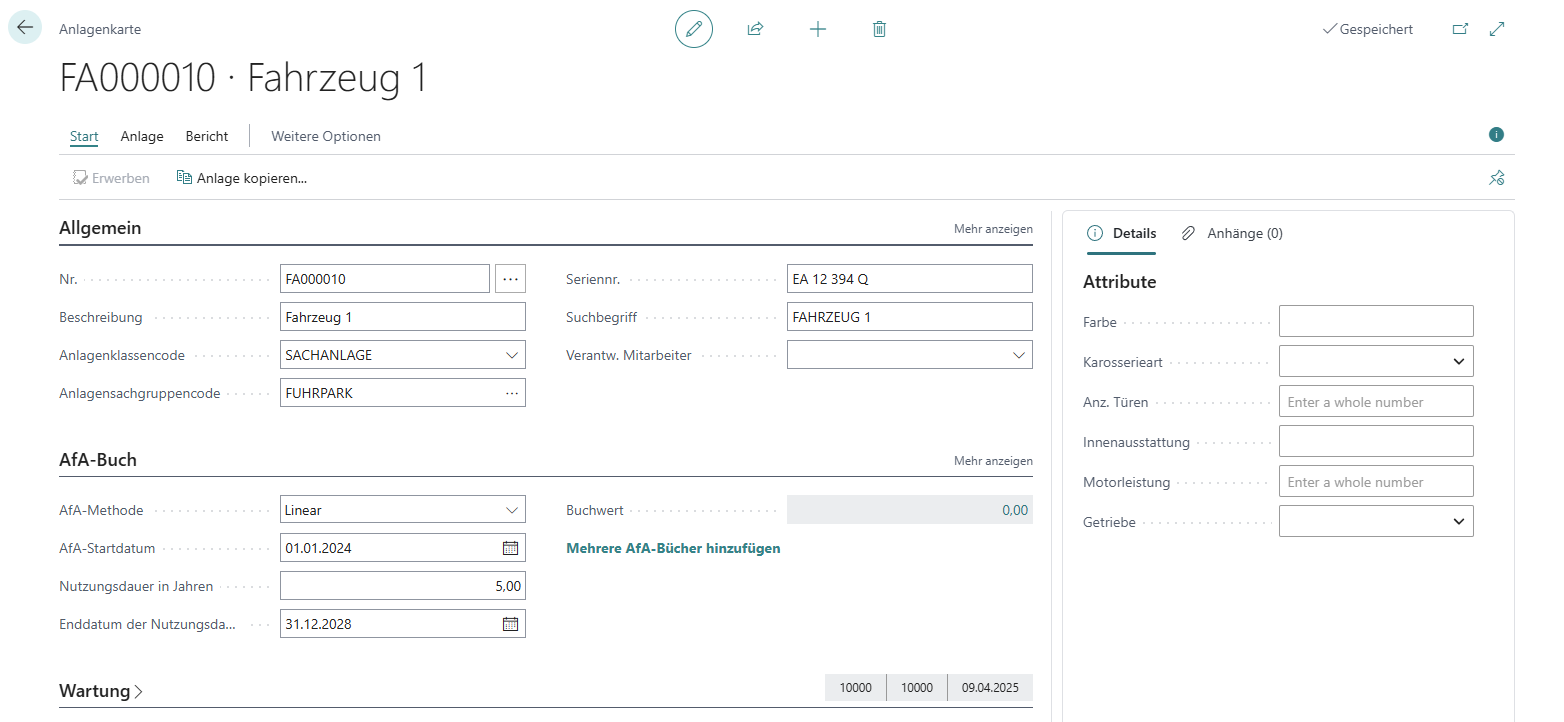This screenshot has height=722, width=1564.
Task: Open the Verantw. Mitarbeiter dropdown
Action: pyautogui.click(x=1019, y=355)
